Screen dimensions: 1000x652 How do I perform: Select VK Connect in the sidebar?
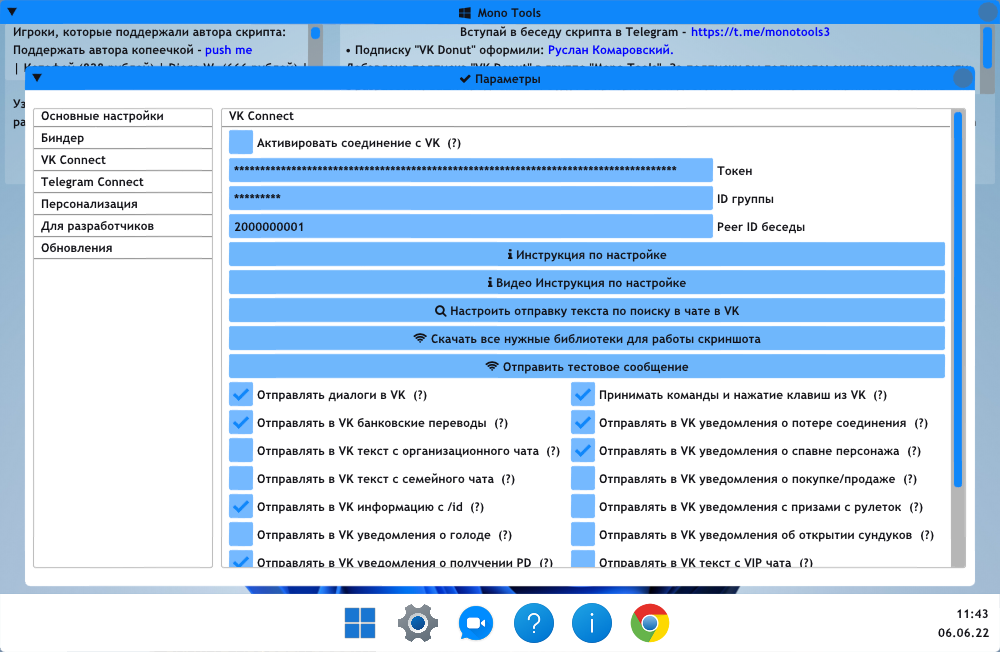coord(122,160)
